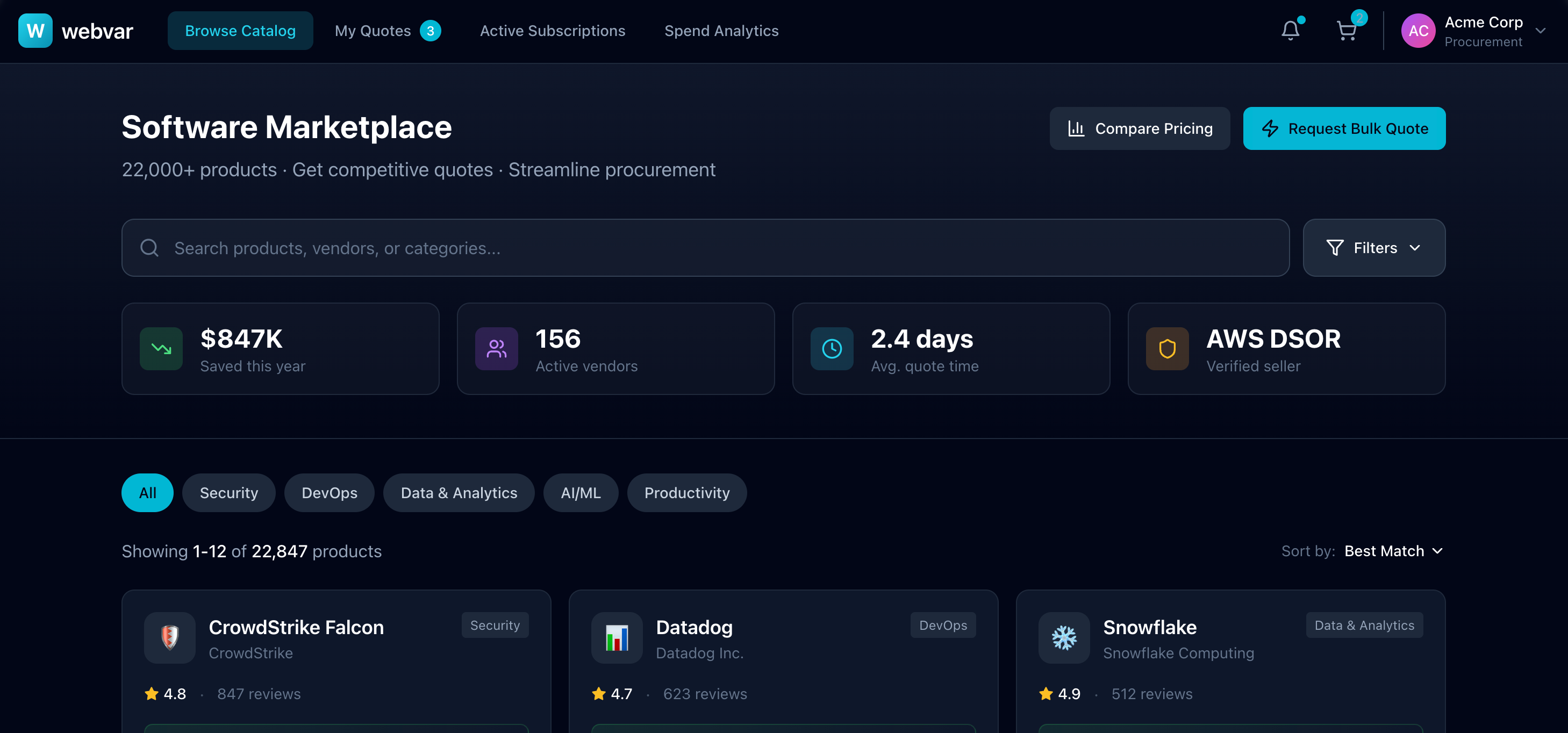Click the AWS DSOR shield icon
This screenshot has height=733, width=1568.
(x=1167, y=349)
